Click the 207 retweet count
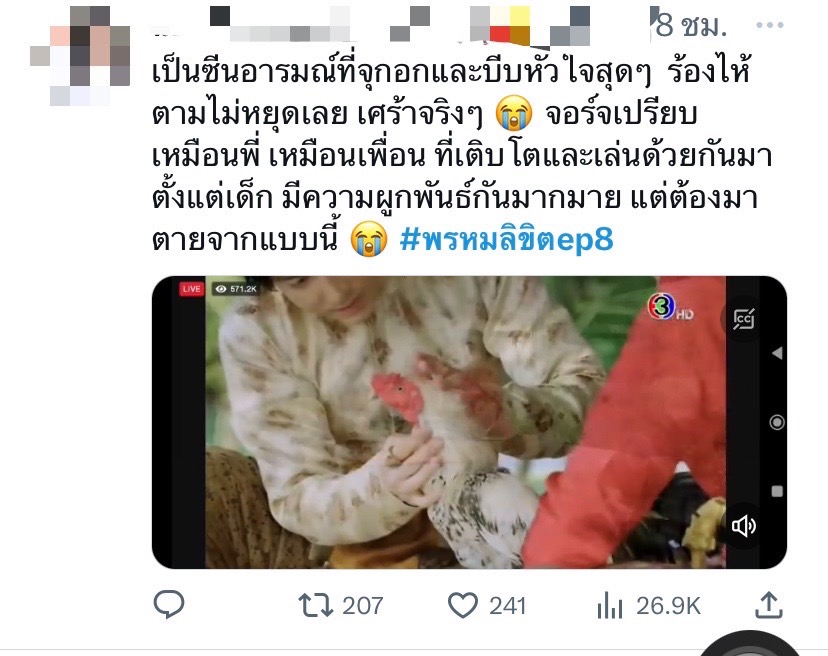Image resolution: width=828 pixels, height=656 pixels. (x=362, y=606)
